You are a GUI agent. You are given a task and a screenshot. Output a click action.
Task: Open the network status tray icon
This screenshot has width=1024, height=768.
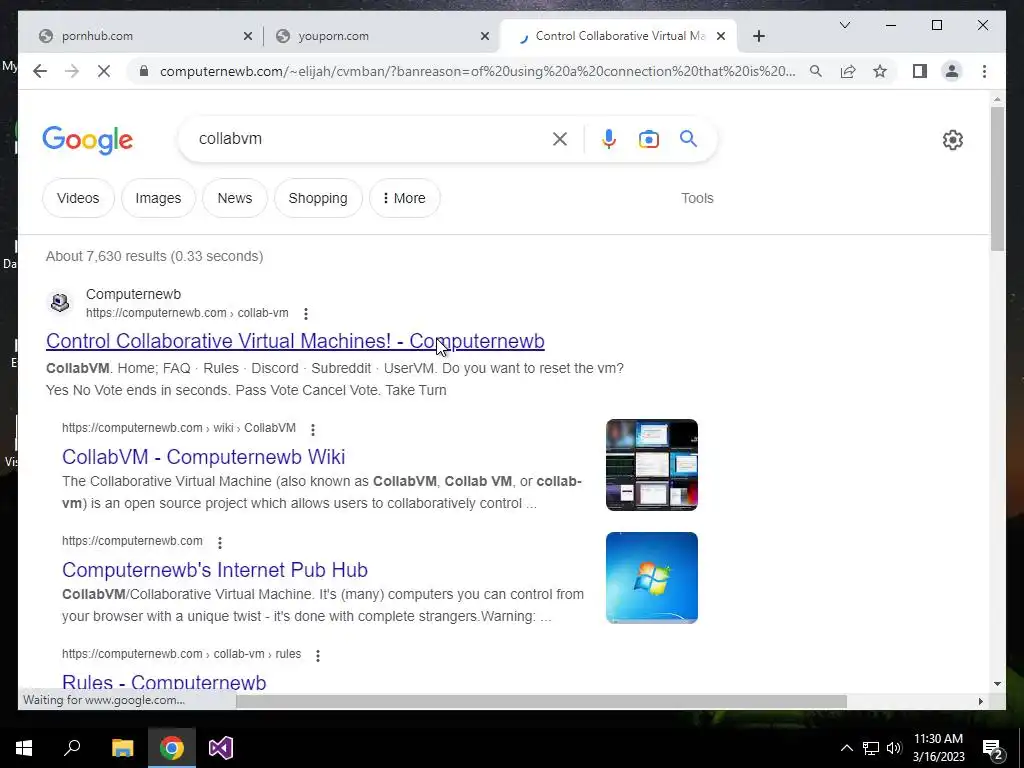tap(871, 748)
